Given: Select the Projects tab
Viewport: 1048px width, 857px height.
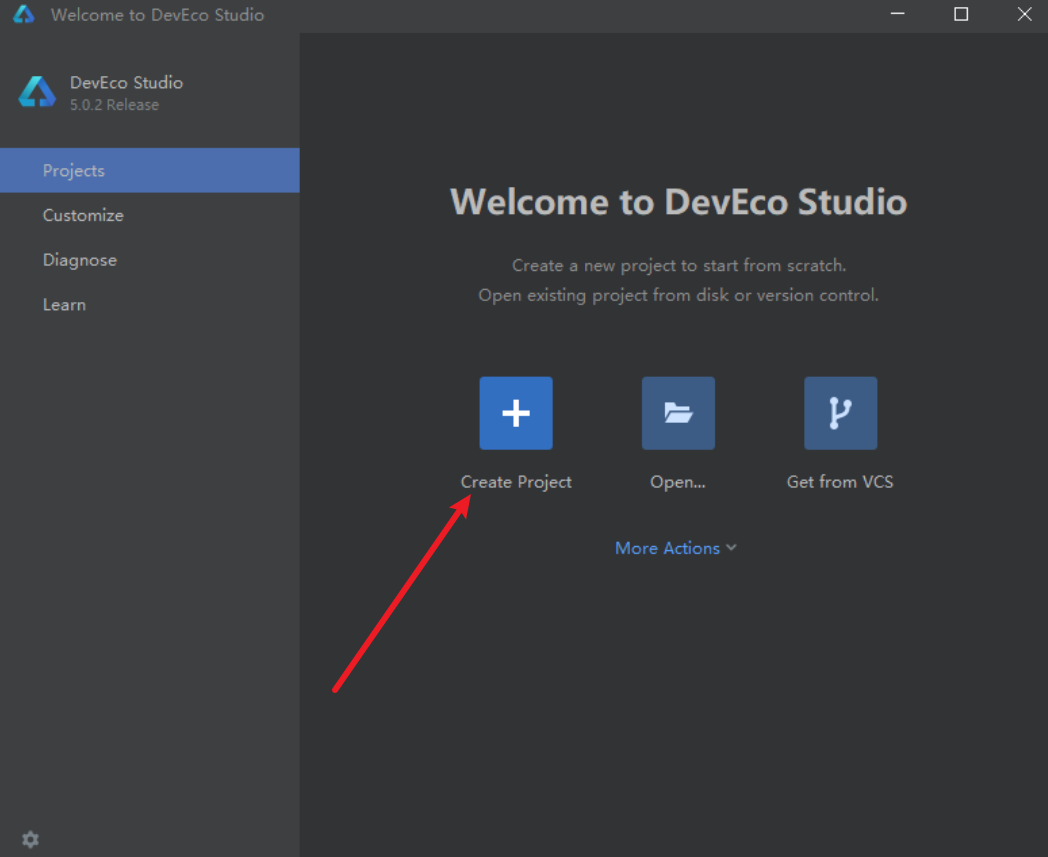Looking at the screenshot, I should 150,170.
